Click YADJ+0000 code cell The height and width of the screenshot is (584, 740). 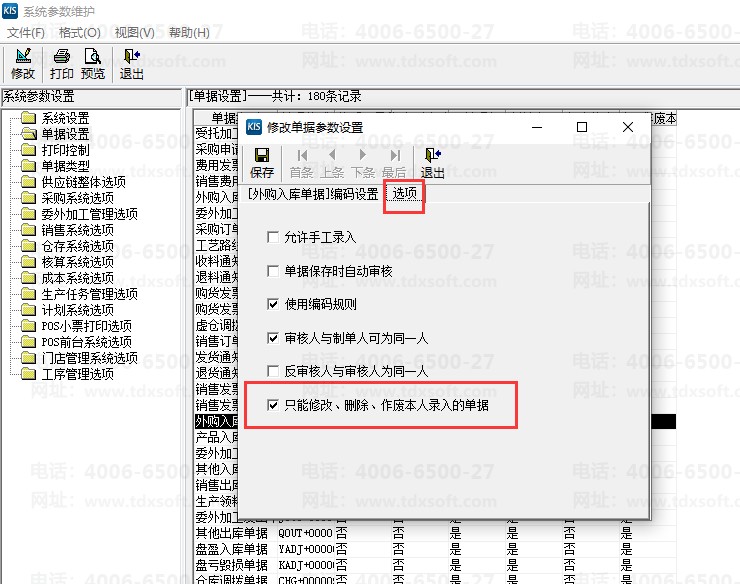point(305,550)
